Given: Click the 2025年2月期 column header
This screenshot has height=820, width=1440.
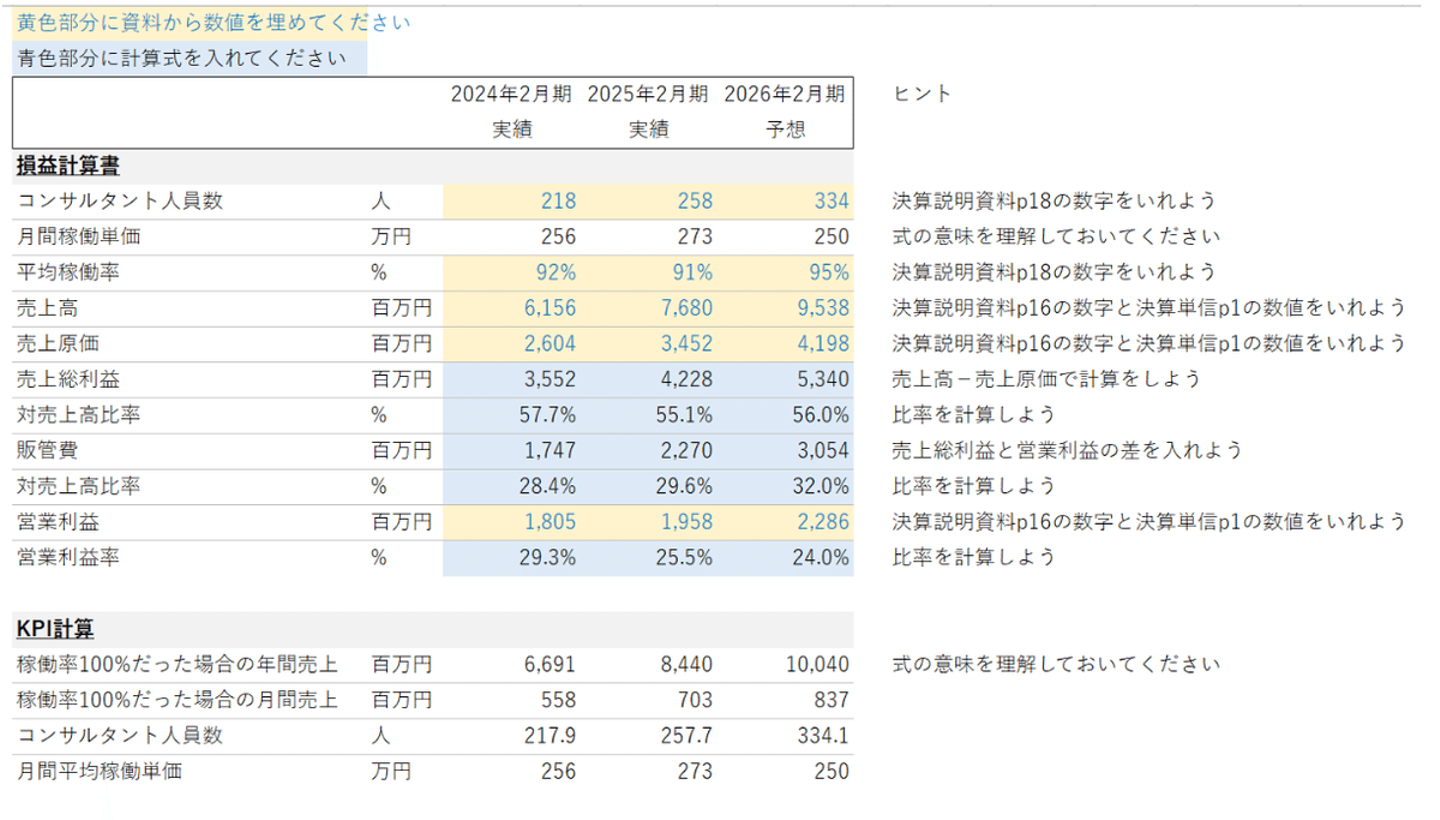Looking at the screenshot, I should point(648,95).
